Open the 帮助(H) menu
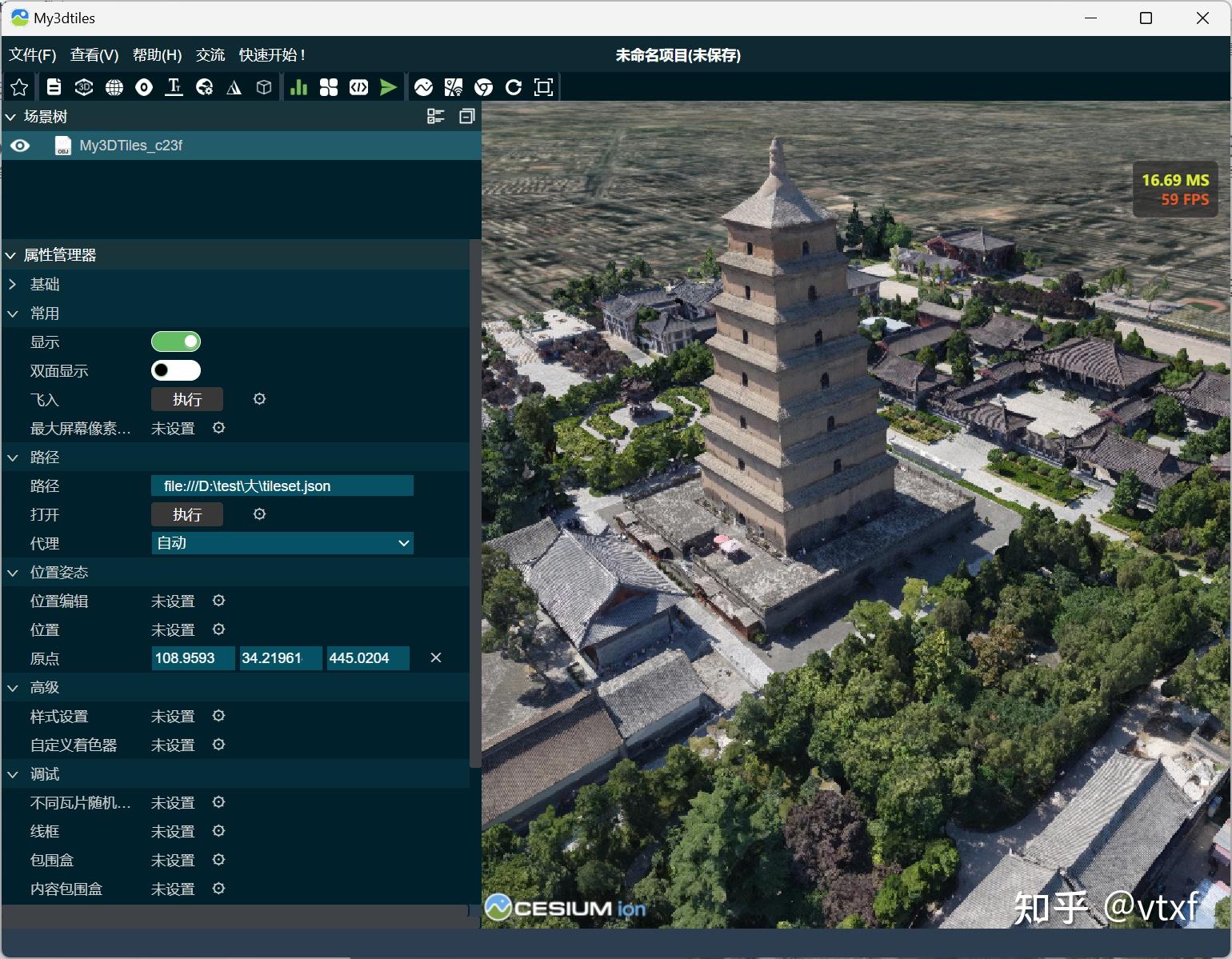 [157, 54]
